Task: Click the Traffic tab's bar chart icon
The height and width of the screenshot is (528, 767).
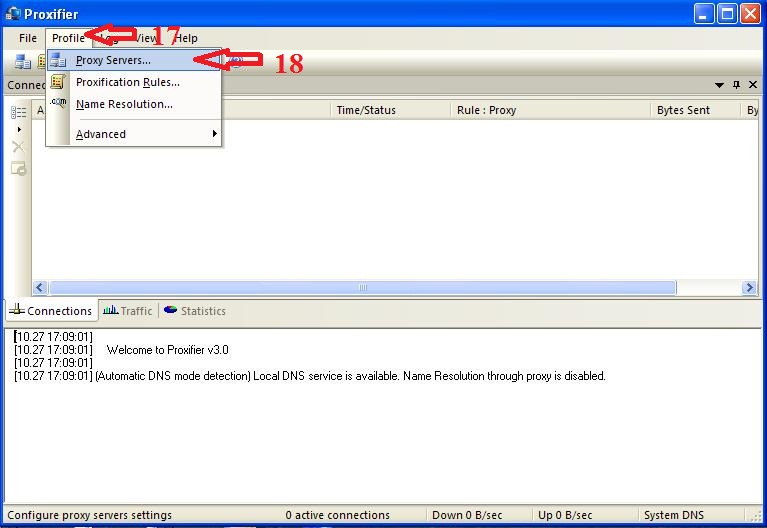Action: (x=111, y=310)
